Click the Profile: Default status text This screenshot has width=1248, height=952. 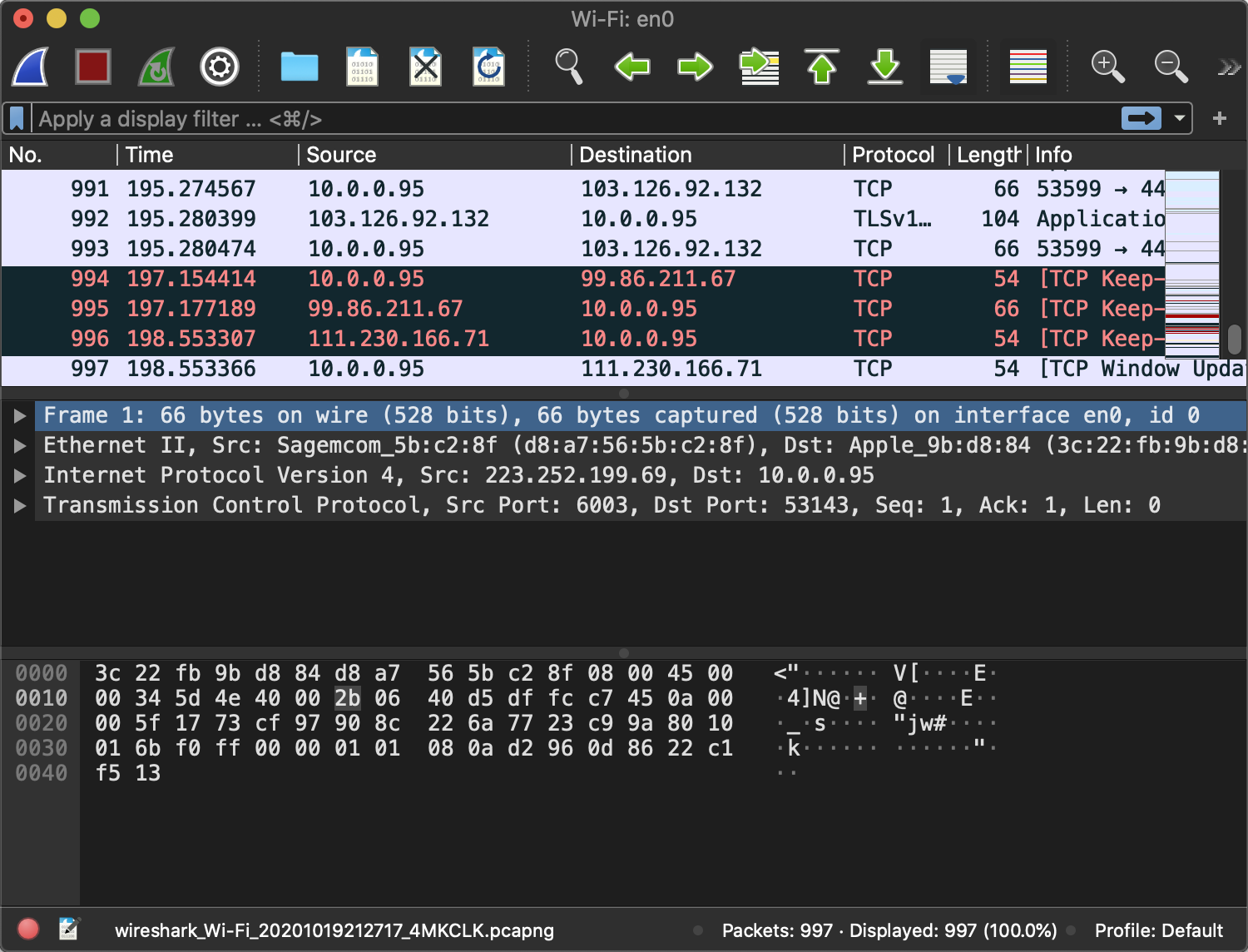1158,930
